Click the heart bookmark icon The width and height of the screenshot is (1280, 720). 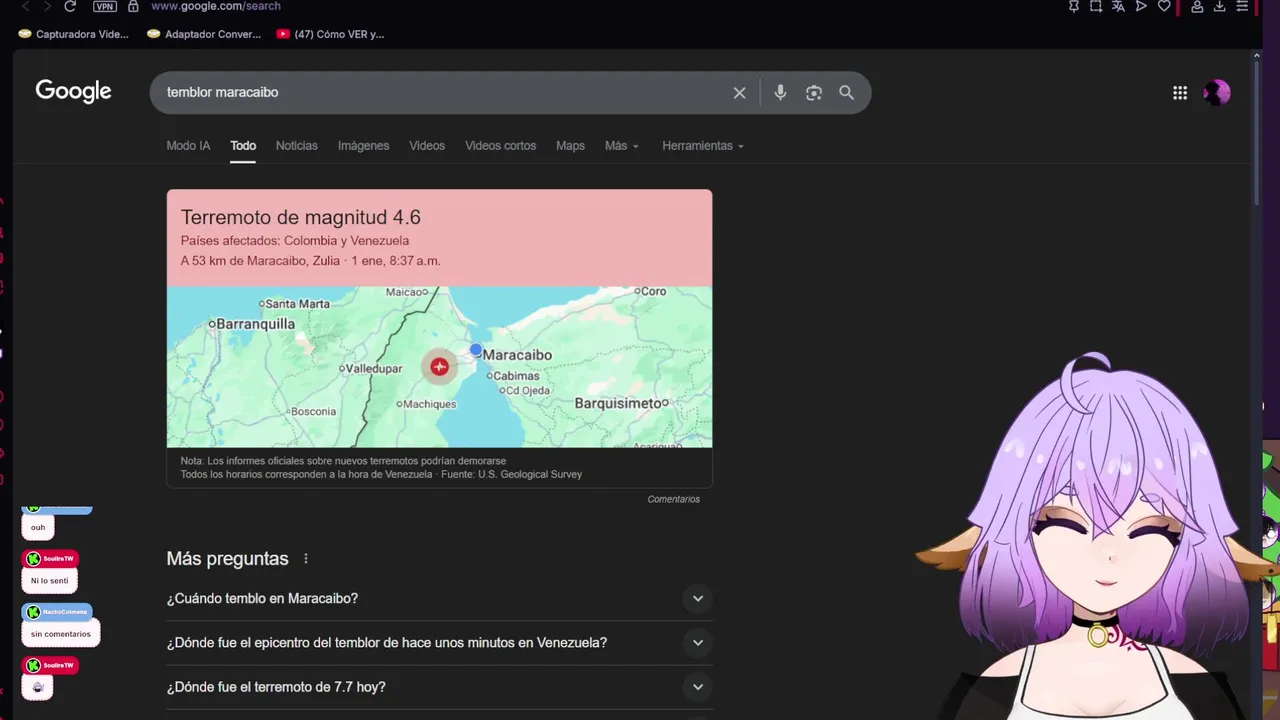click(1164, 6)
